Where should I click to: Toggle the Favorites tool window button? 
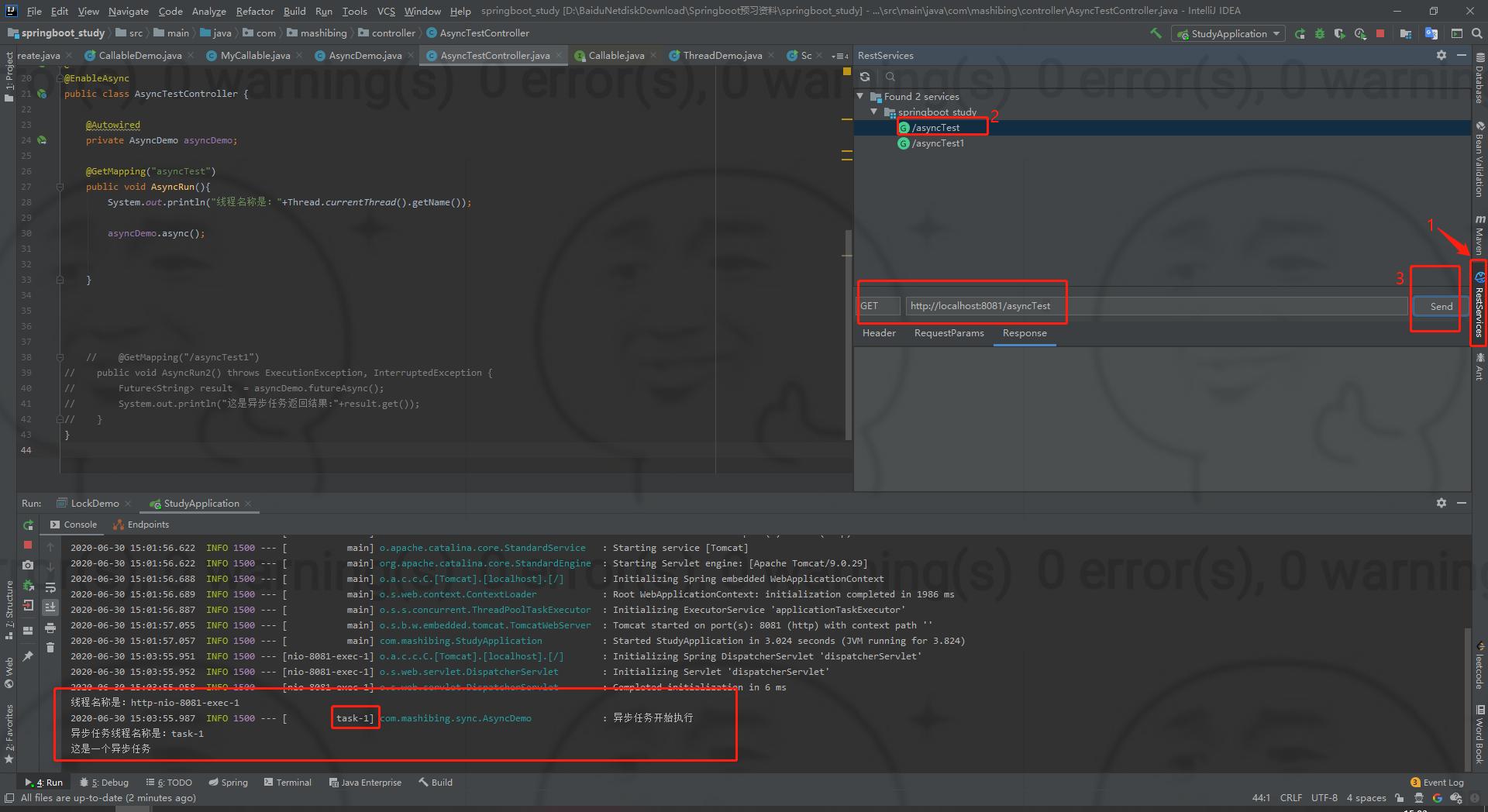(9, 734)
